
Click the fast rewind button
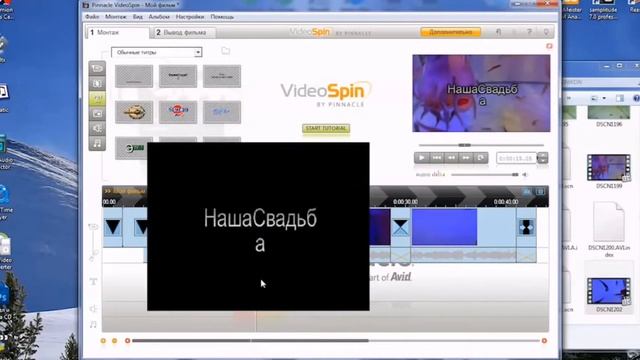pyautogui.click(x=451, y=158)
